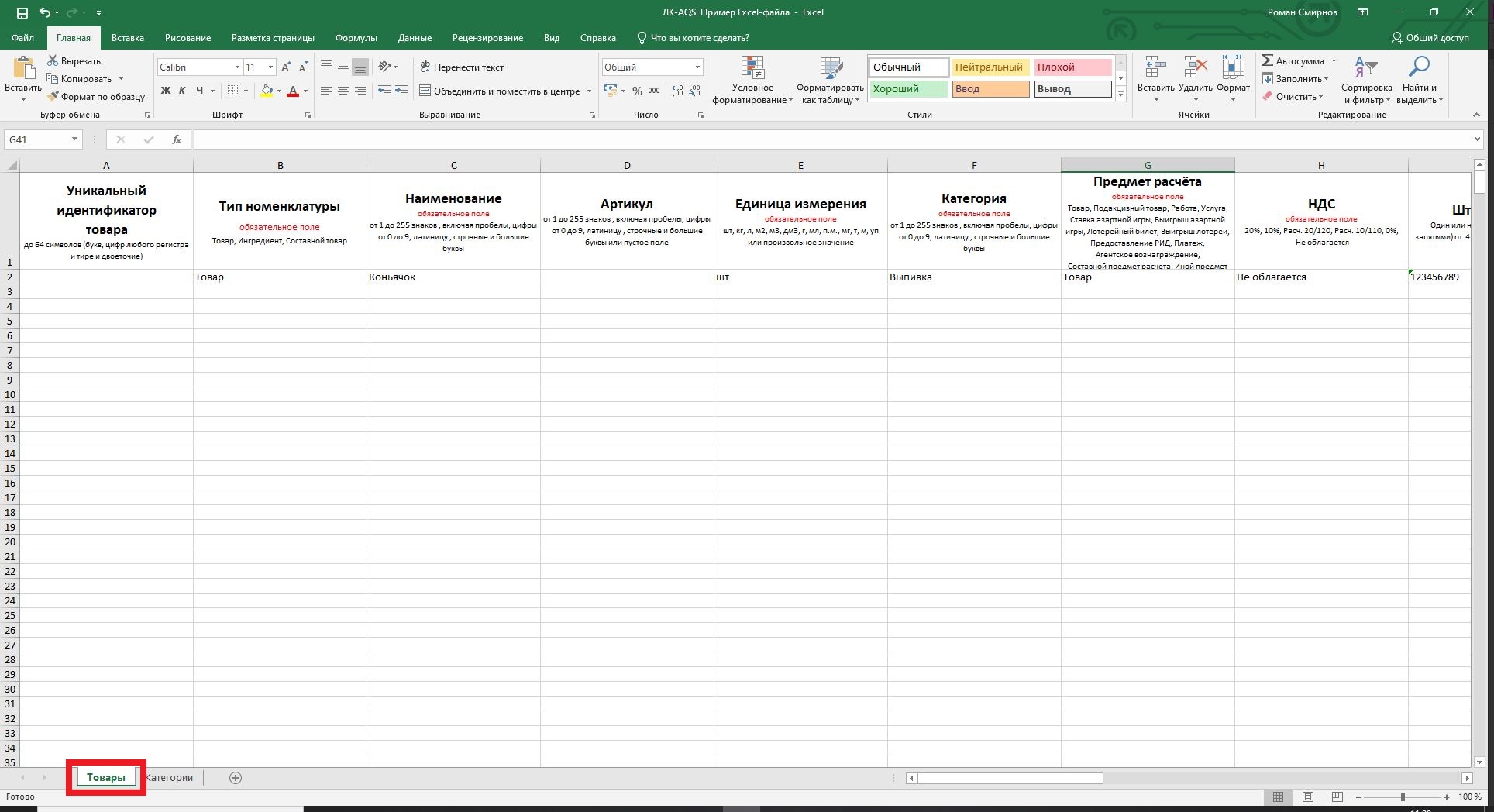This screenshot has height=812, width=1494.
Task: Open the number format dropdown showing Общий
Action: [697, 67]
